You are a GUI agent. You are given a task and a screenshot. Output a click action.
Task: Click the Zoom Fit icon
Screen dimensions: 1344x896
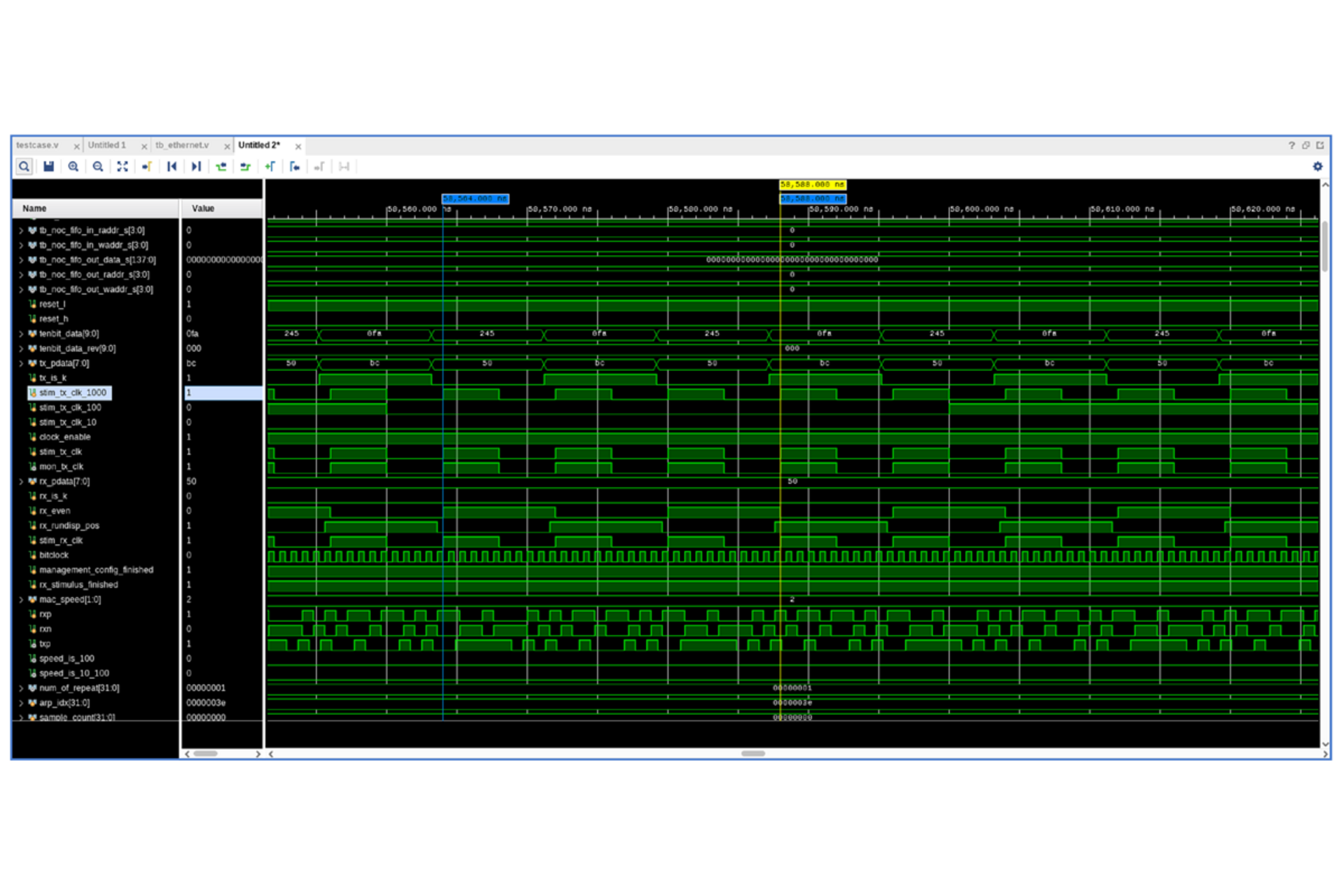pyautogui.click(x=122, y=167)
